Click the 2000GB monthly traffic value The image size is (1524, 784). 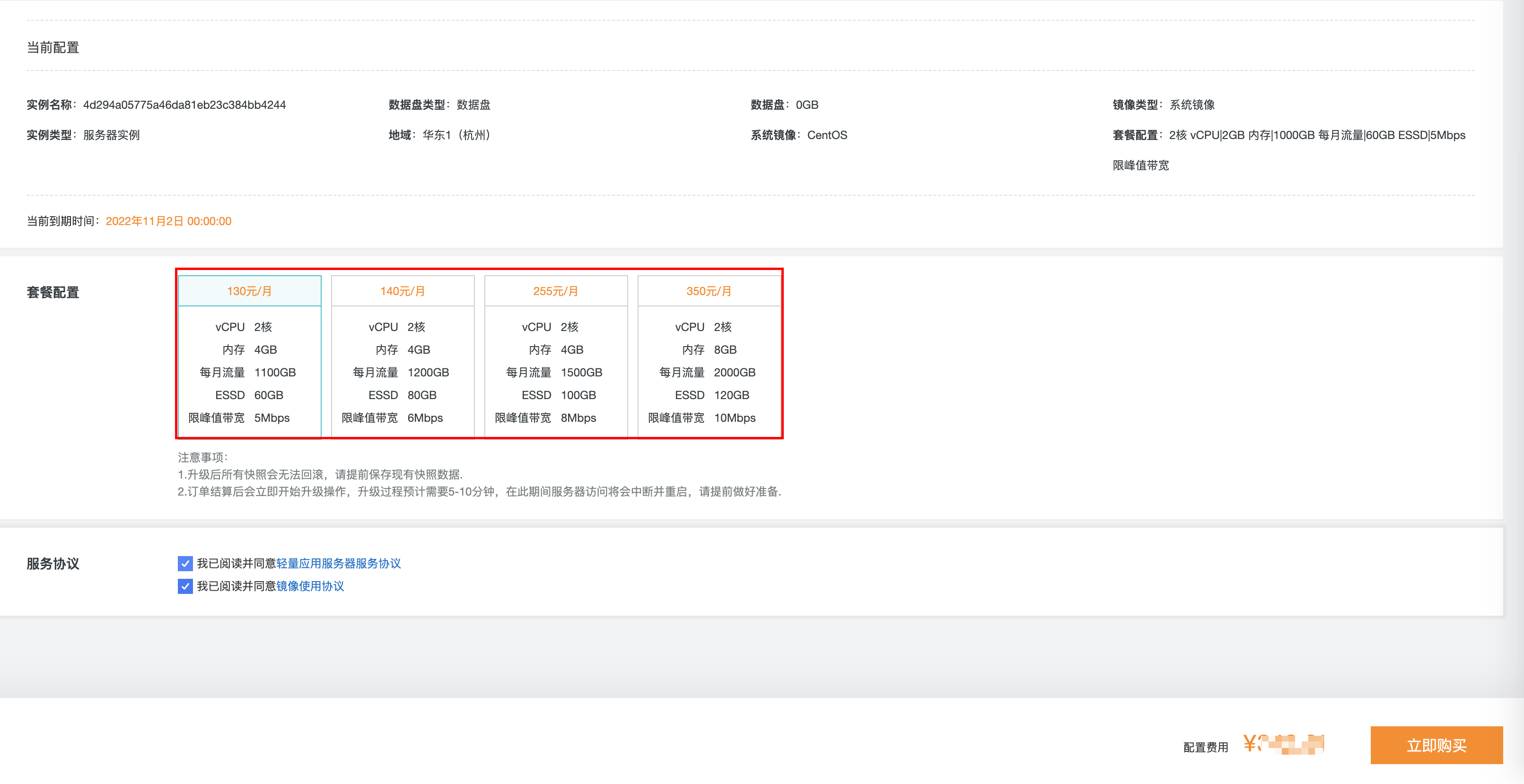tap(734, 373)
